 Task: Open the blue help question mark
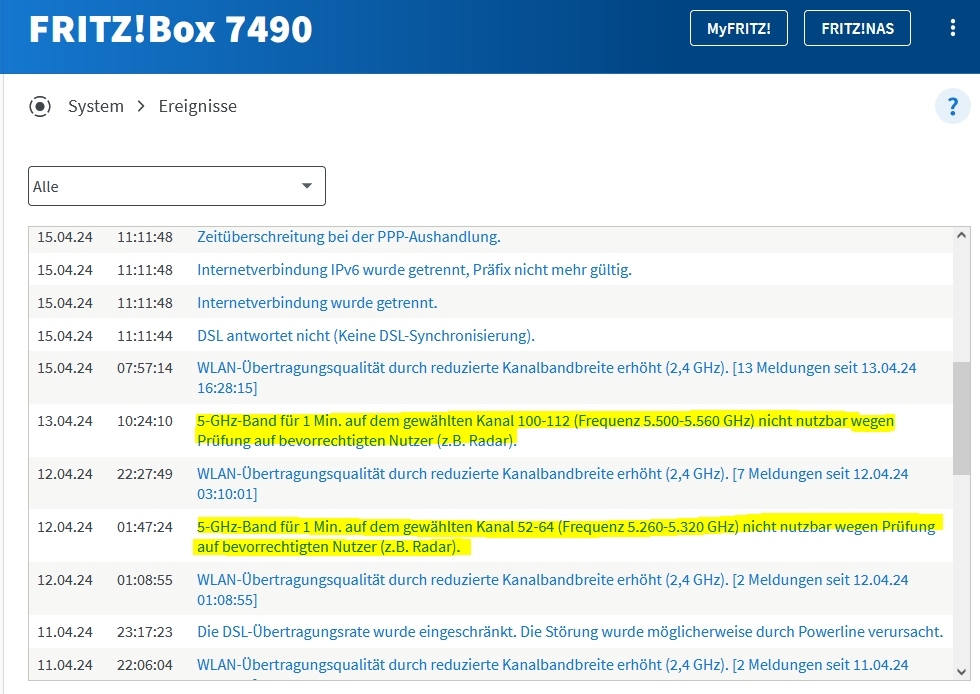[x=952, y=106]
